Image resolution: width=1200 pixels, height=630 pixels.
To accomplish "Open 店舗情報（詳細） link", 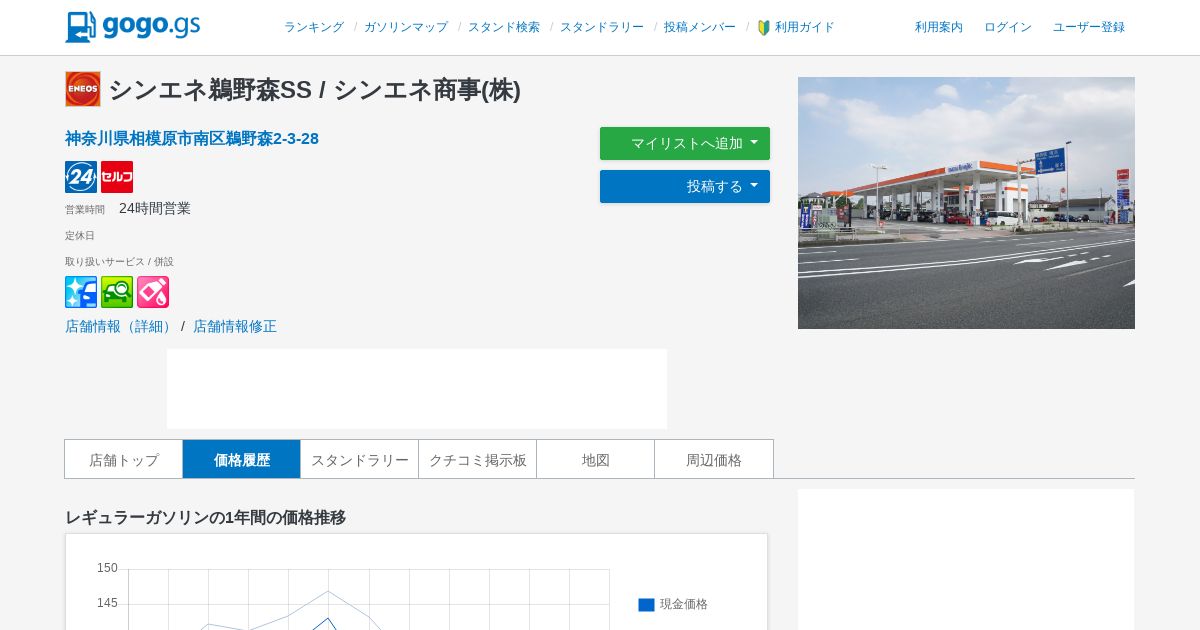I will click(x=121, y=326).
